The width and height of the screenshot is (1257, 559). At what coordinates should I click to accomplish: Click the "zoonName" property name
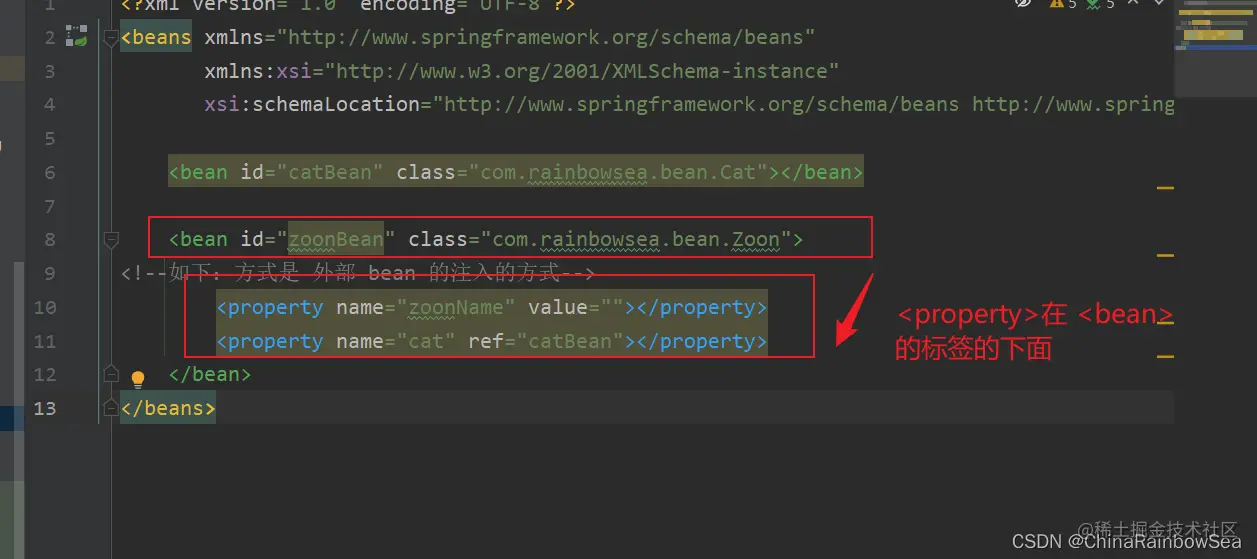tap(455, 307)
